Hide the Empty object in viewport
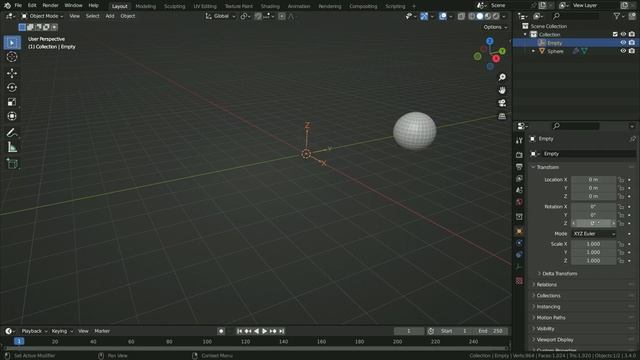This screenshot has width=640, height=360. [x=623, y=43]
